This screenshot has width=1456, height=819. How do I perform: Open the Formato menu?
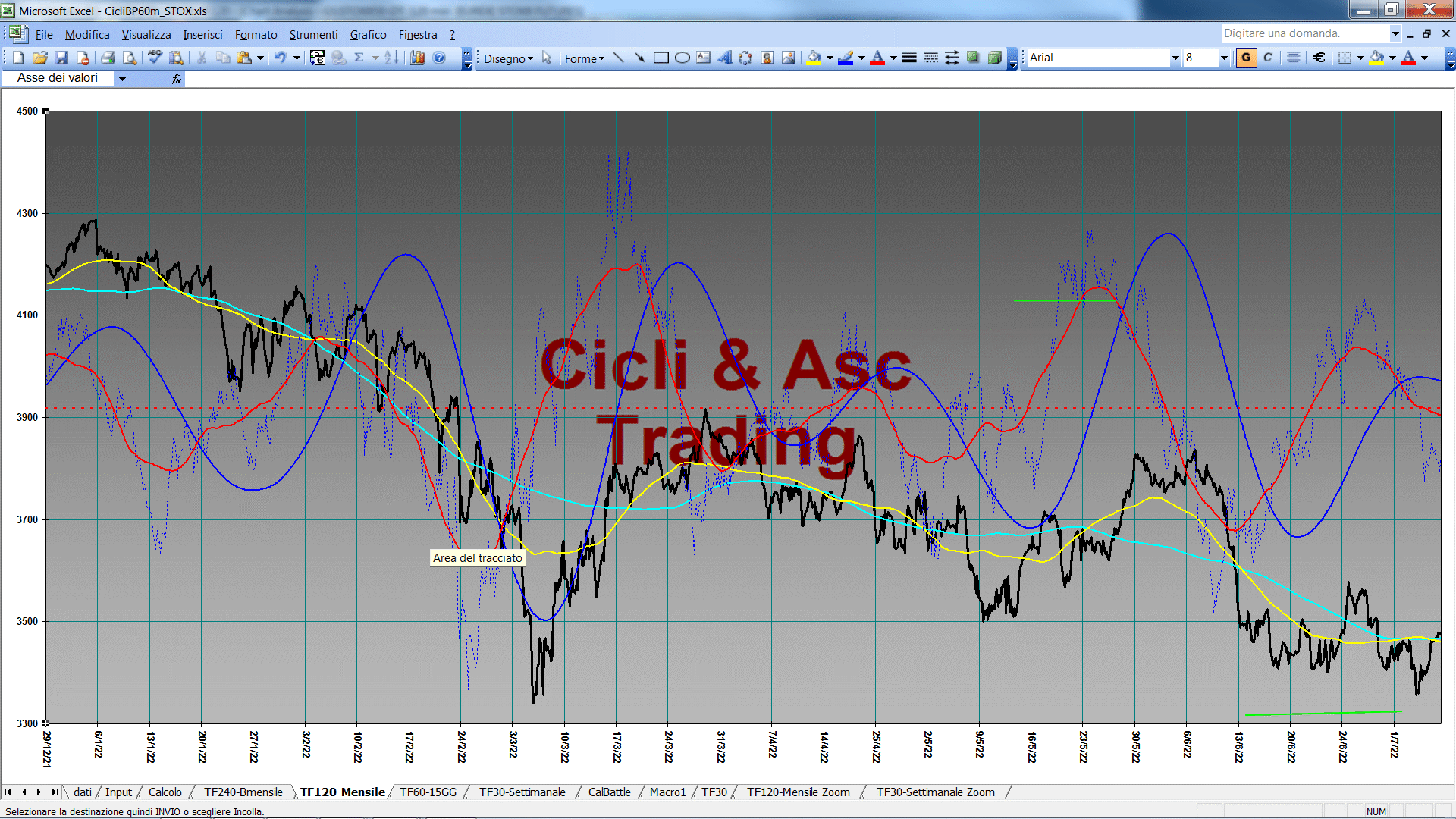(256, 34)
